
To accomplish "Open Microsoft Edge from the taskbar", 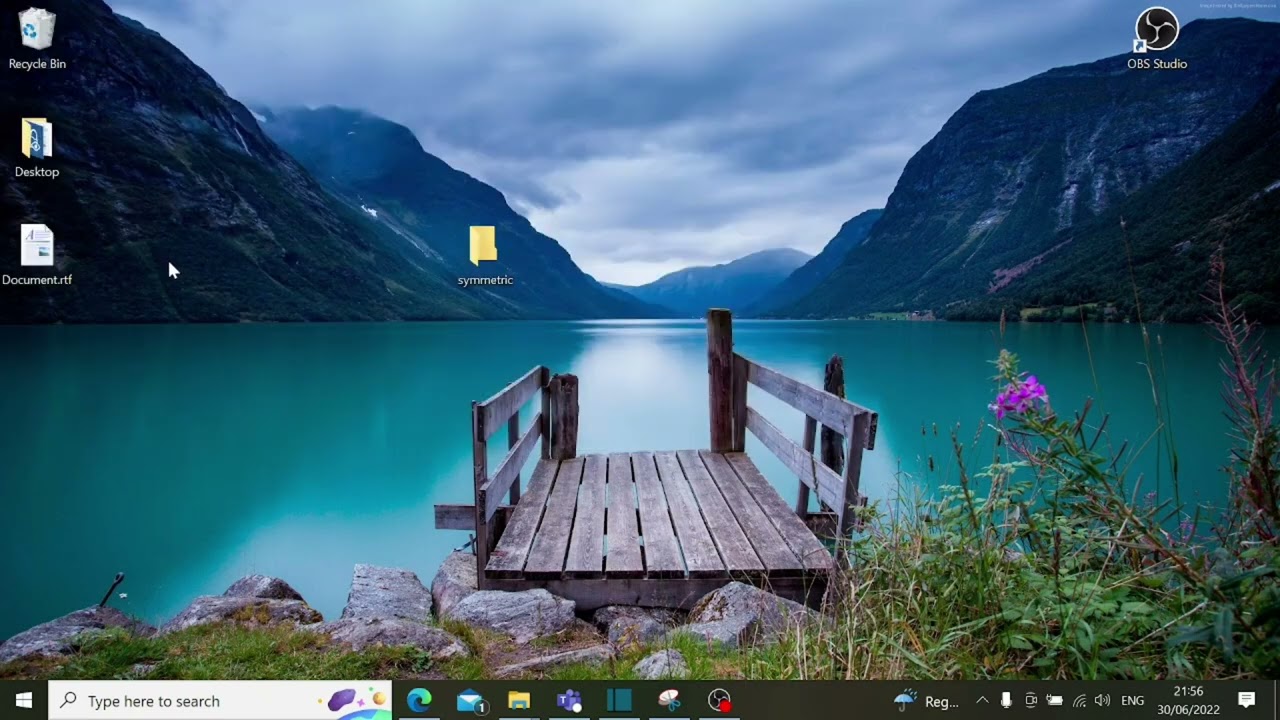I will [419, 701].
